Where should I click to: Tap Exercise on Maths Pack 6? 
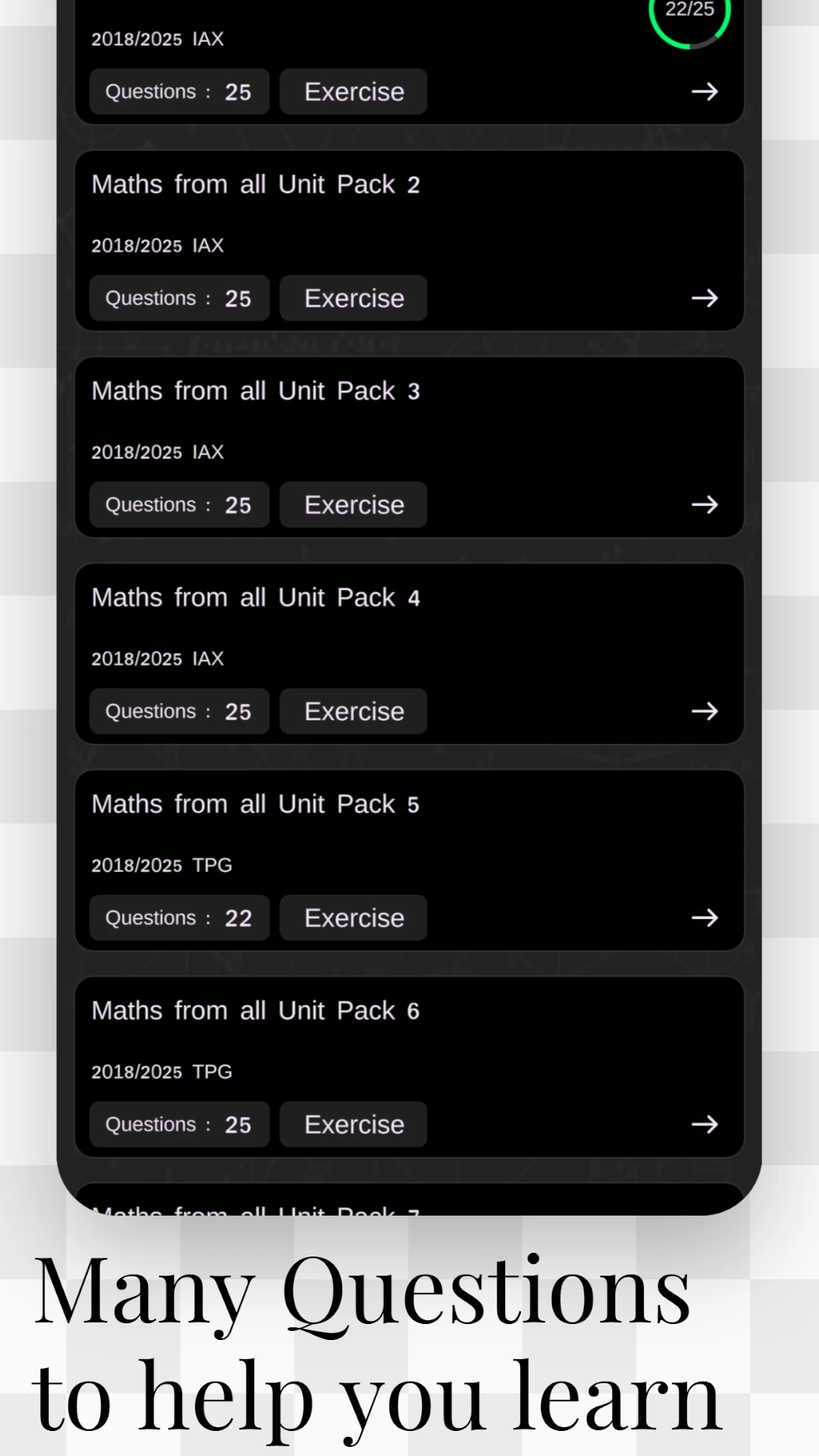(x=353, y=1124)
